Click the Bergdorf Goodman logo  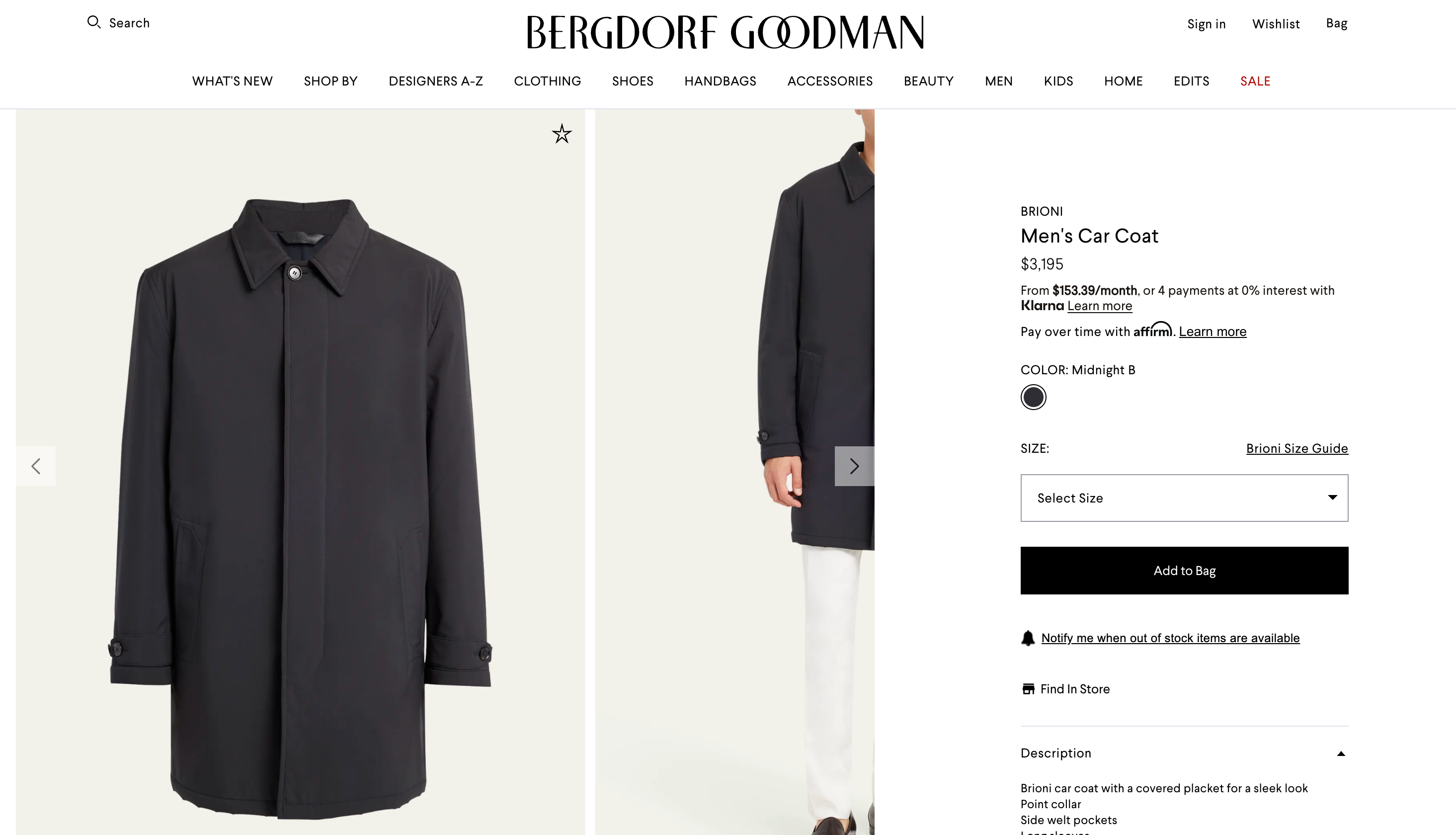coord(725,32)
